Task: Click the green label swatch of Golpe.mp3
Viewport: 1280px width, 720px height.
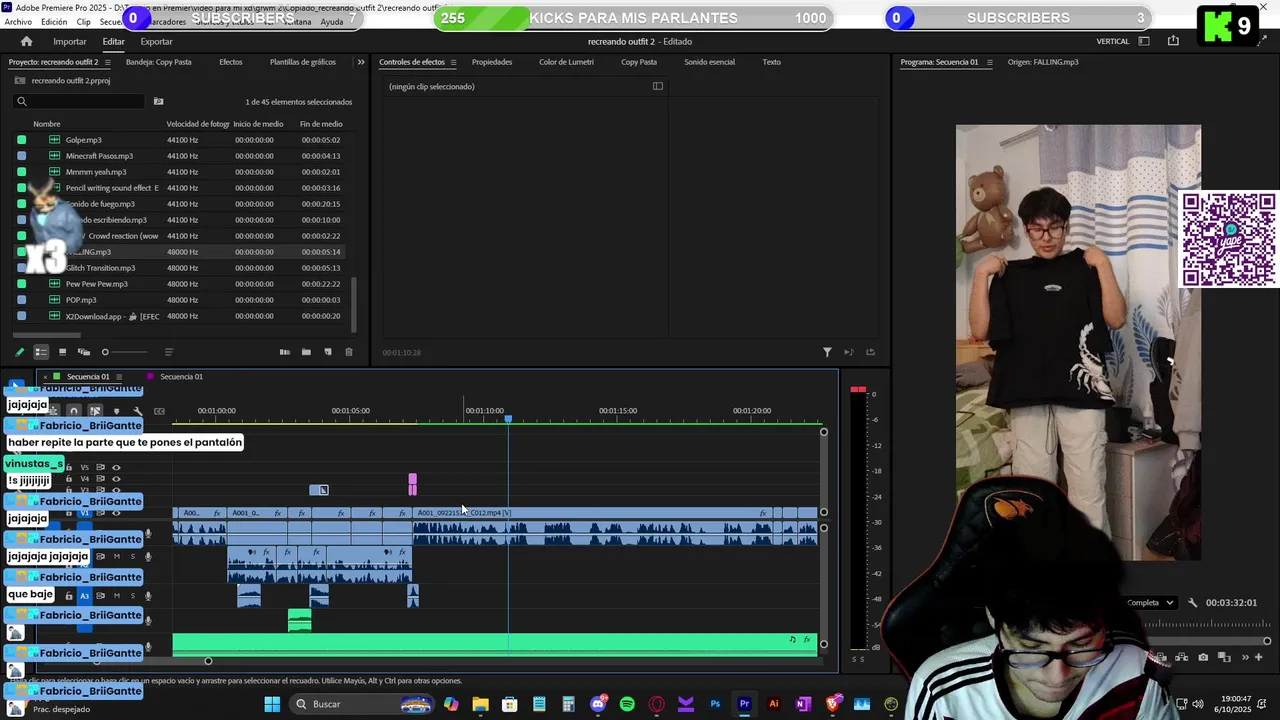Action: pyautogui.click(x=22, y=140)
